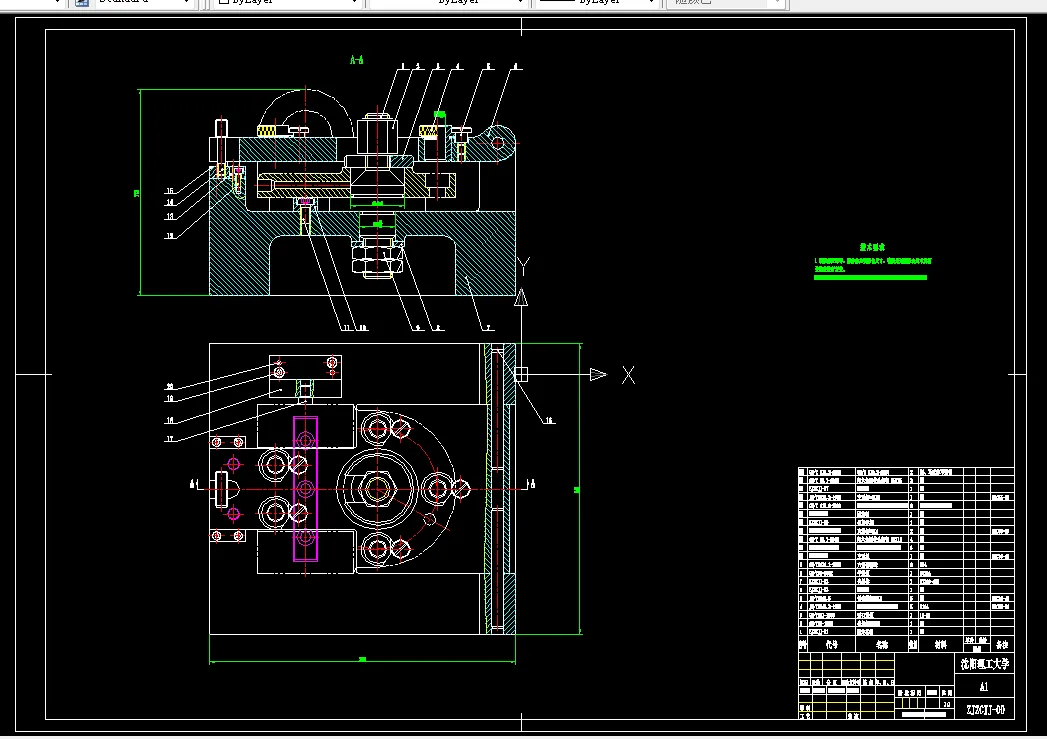The width and height of the screenshot is (1047, 739).
Task: Click the UCS Y axis arrowhead
Action: (x=521, y=297)
